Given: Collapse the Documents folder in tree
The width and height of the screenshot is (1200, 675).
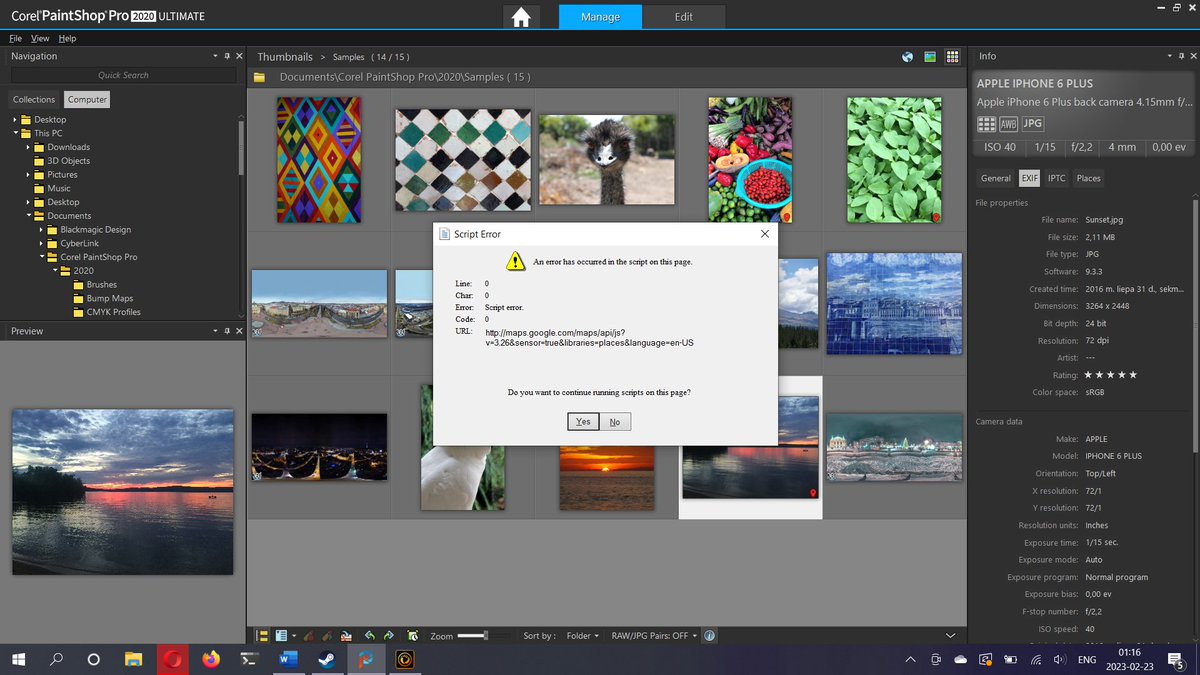Looking at the screenshot, I should pos(29,216).
